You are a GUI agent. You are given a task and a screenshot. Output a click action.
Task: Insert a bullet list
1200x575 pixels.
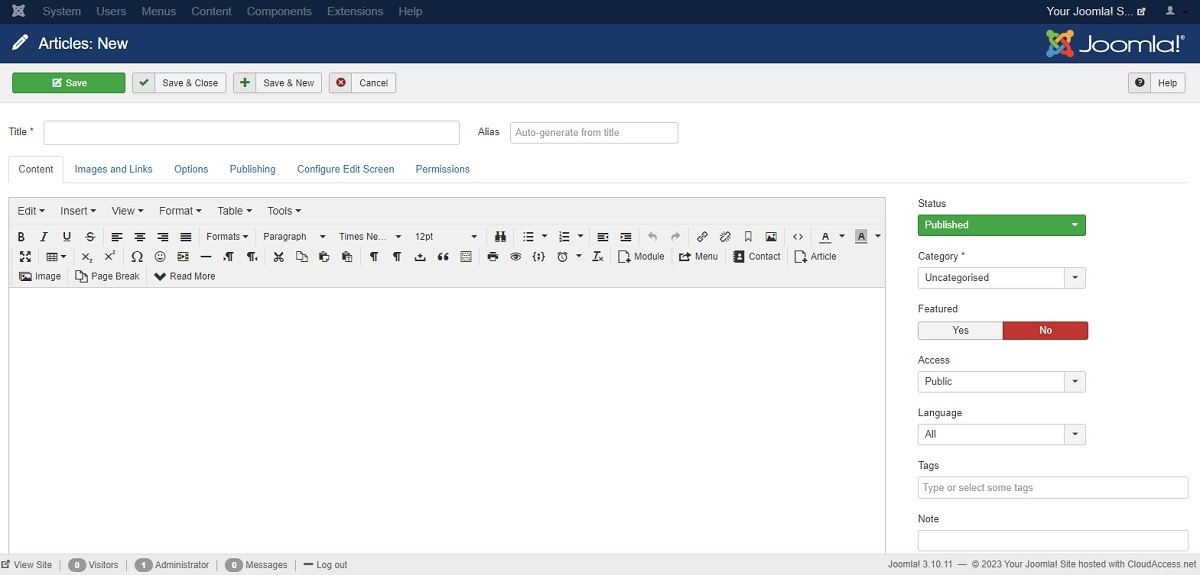tap(529, 237)
